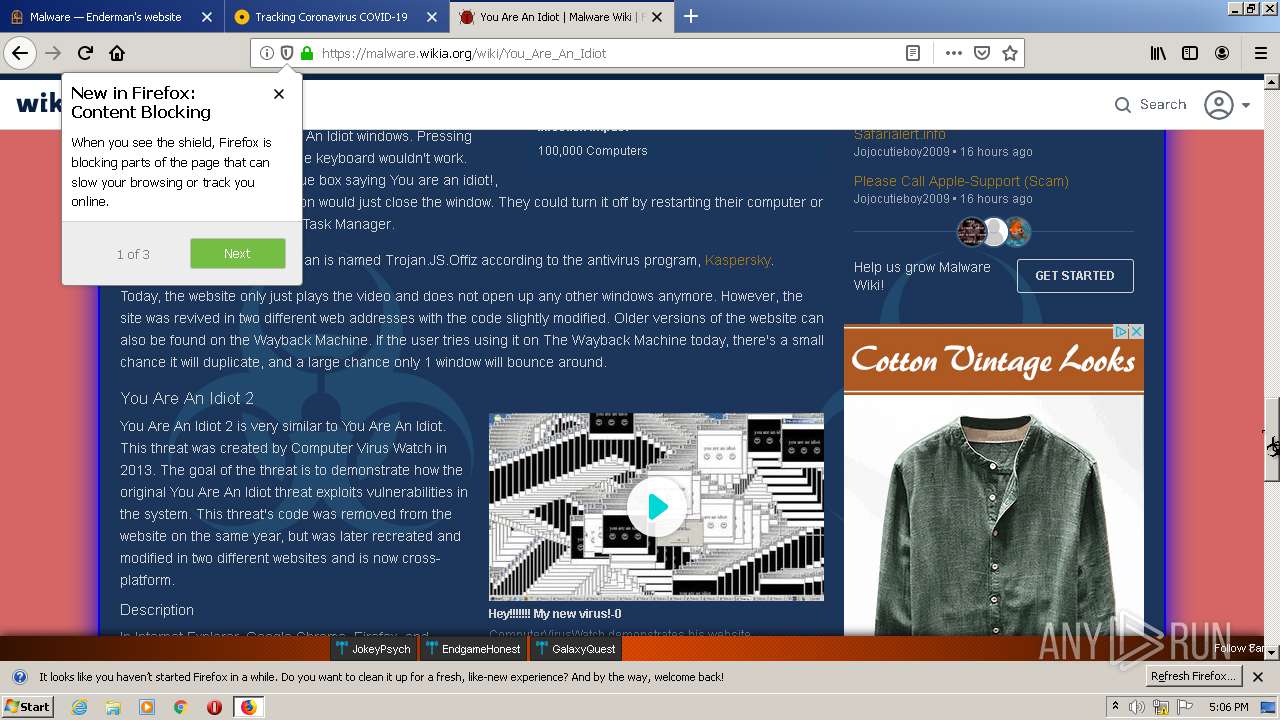Click the blue question notification icon
1280x720 pixels.
(19, 677)
